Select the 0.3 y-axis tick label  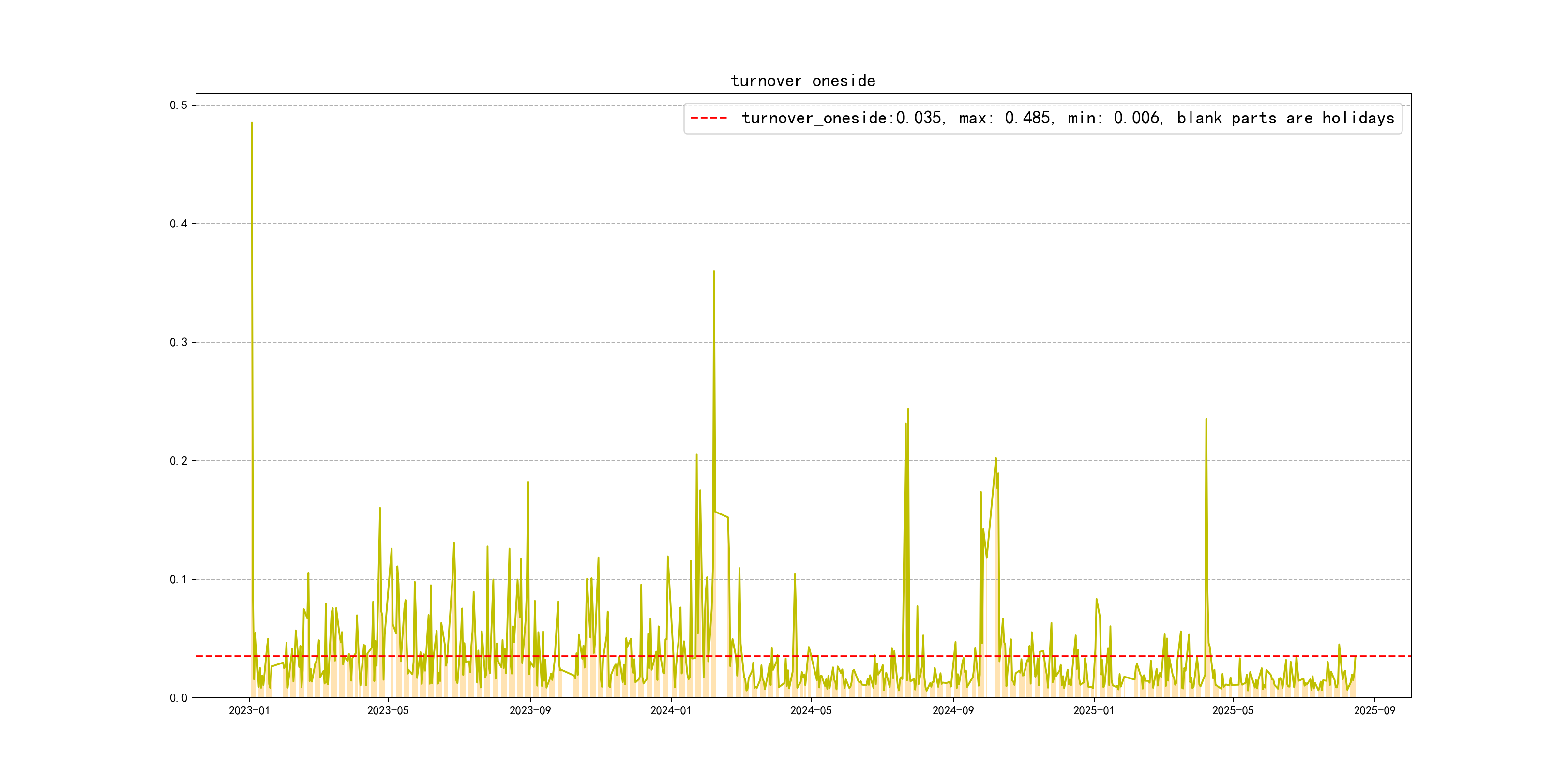[x=179, y=342]
